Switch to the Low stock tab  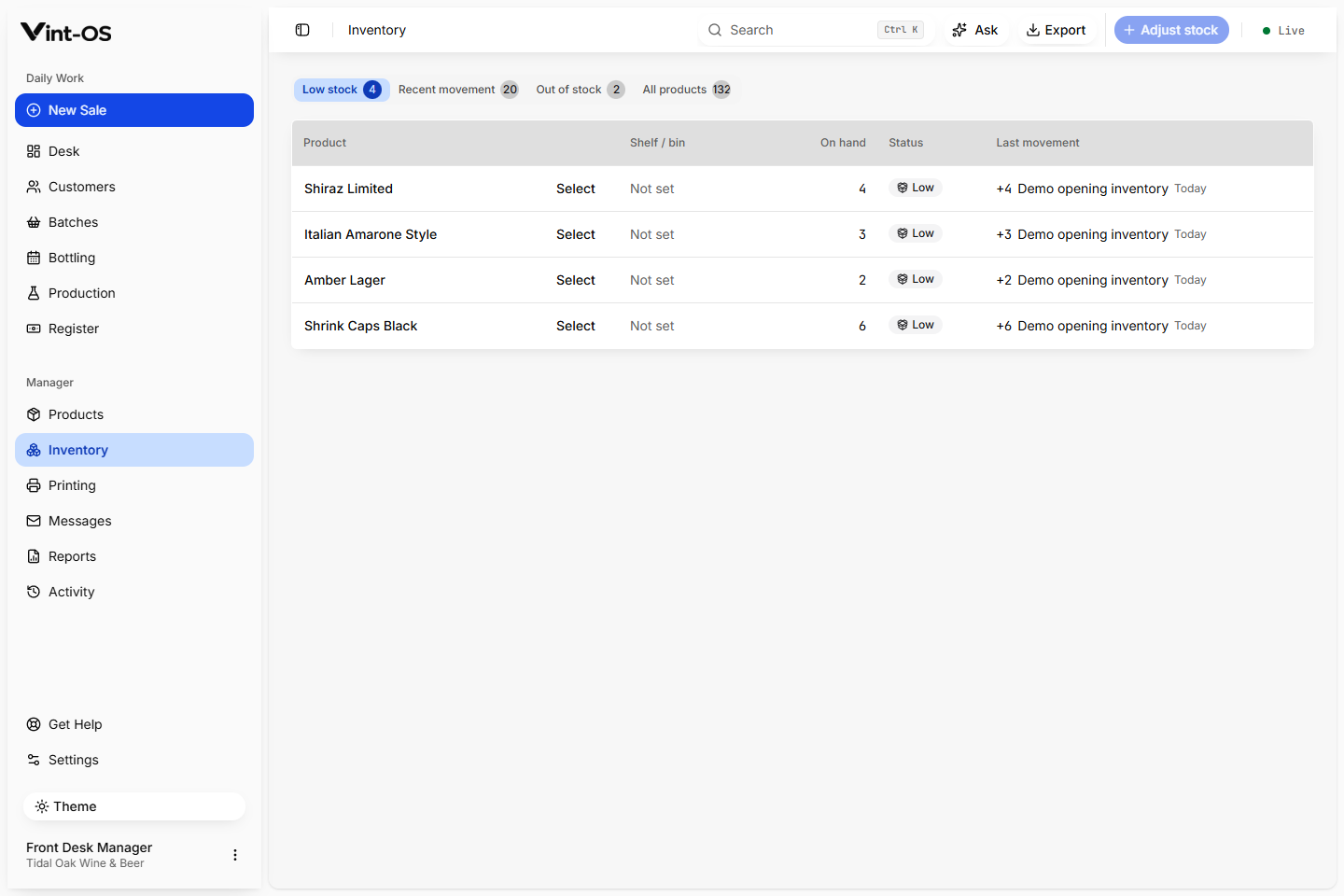coord(342,90)
